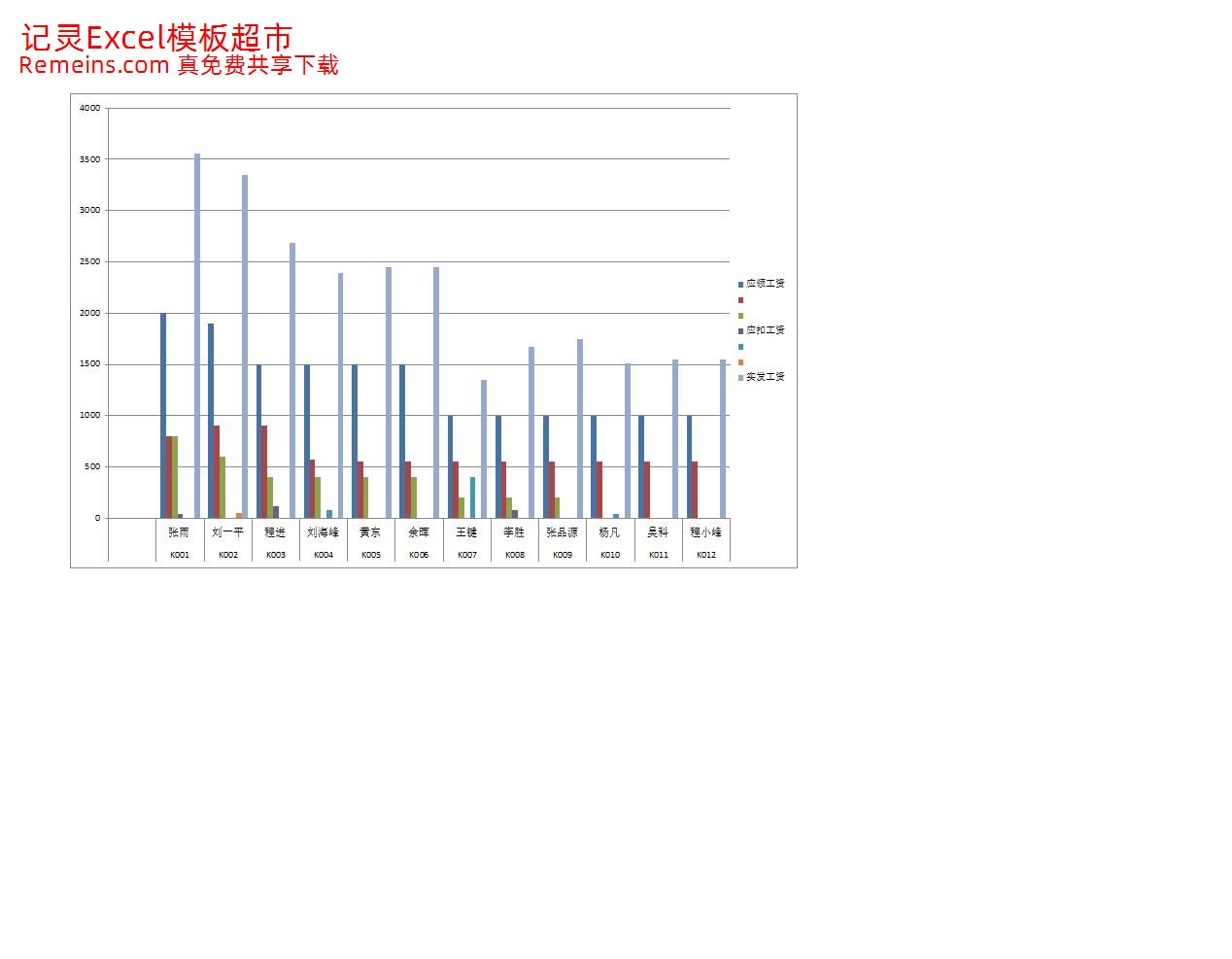Click the 1000 value axis label
The image size is (1232, 959).
(90, 416)
